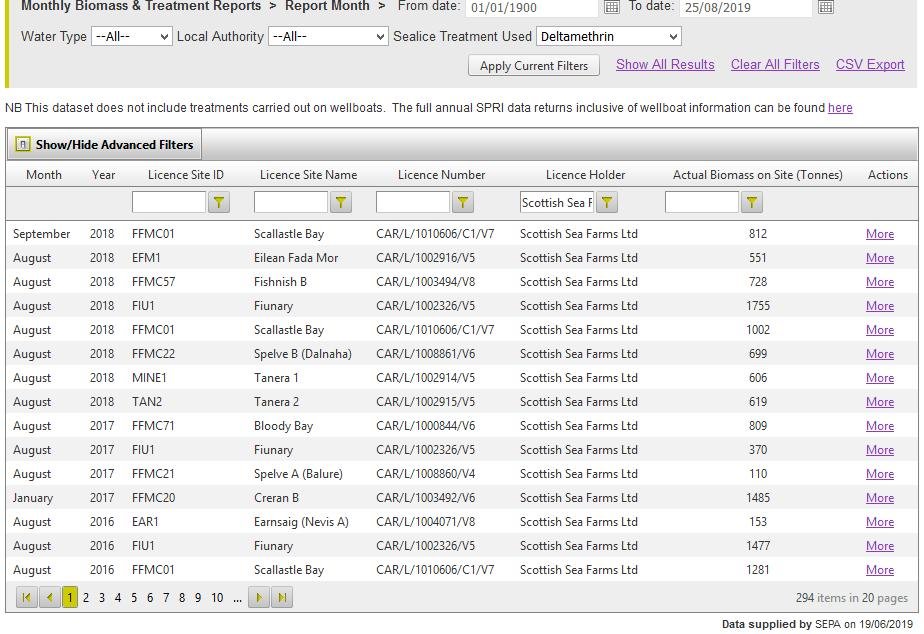Open the Local Authority dropdown

coord(328,37)
